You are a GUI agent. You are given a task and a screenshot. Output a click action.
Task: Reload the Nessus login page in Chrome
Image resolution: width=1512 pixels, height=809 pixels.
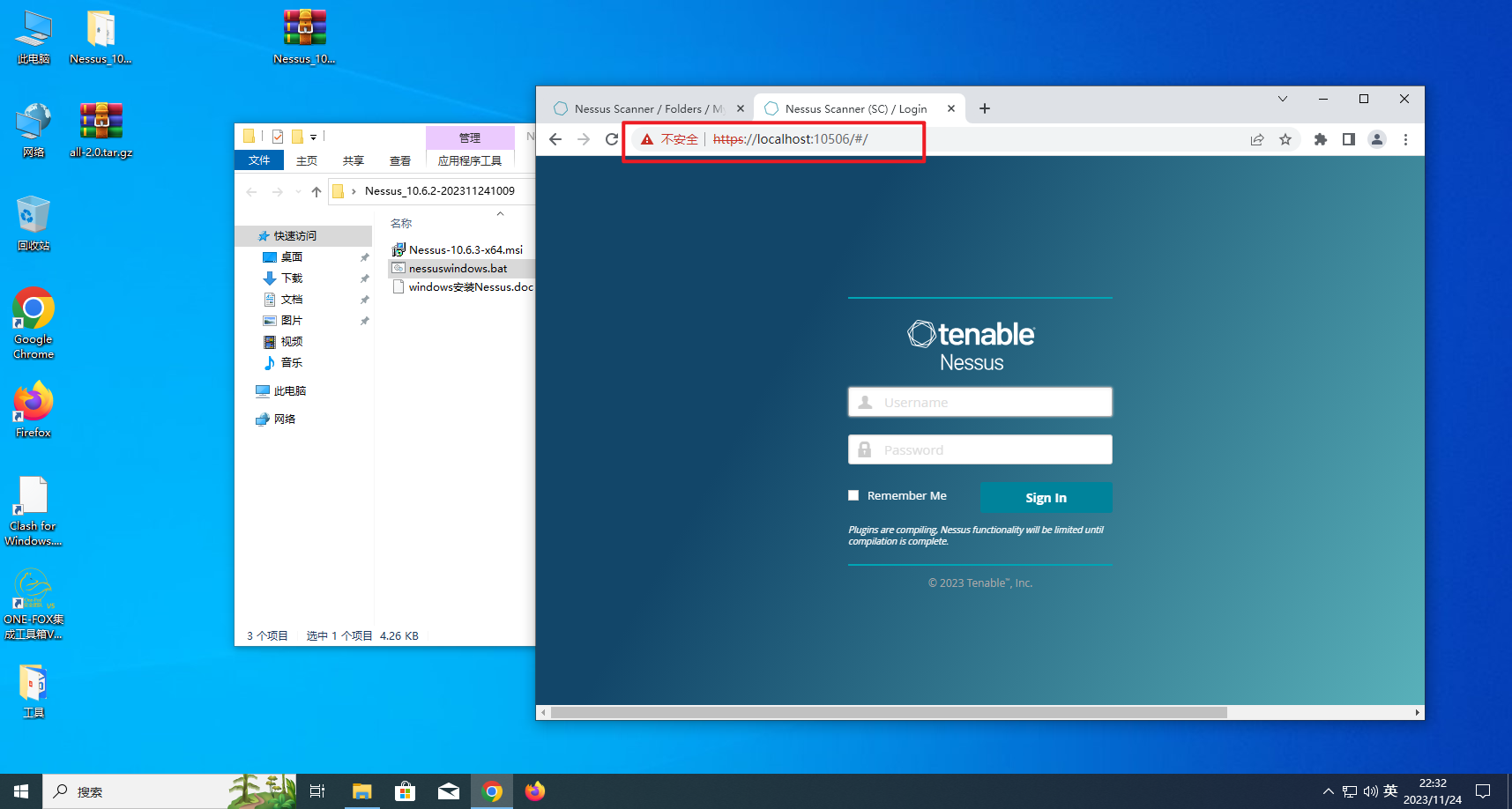611,138
